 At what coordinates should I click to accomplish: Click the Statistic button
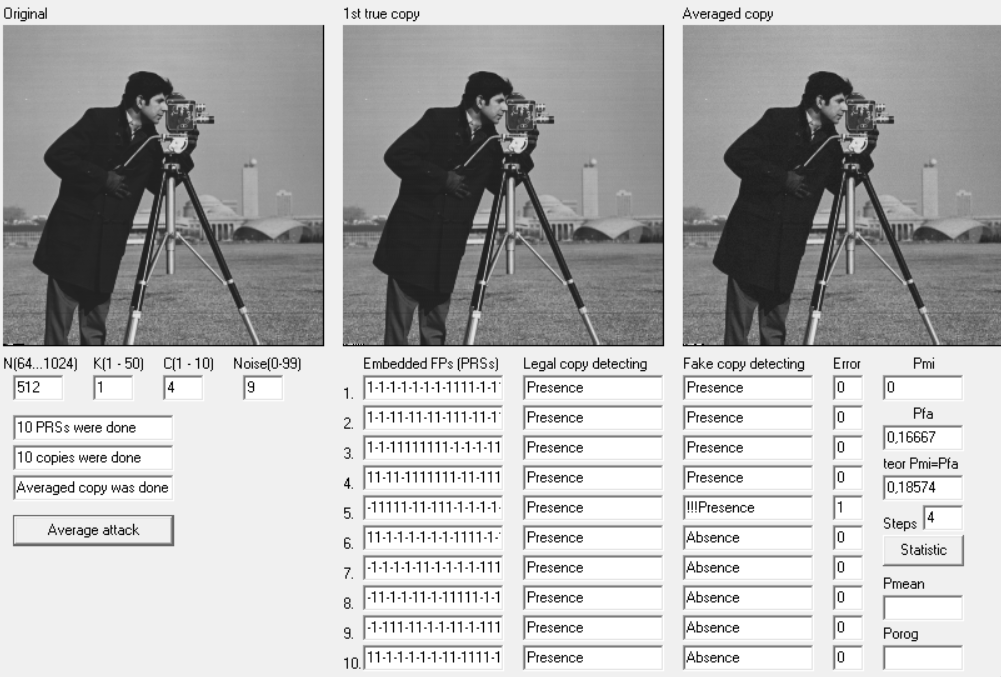click(x=923, y=550)
